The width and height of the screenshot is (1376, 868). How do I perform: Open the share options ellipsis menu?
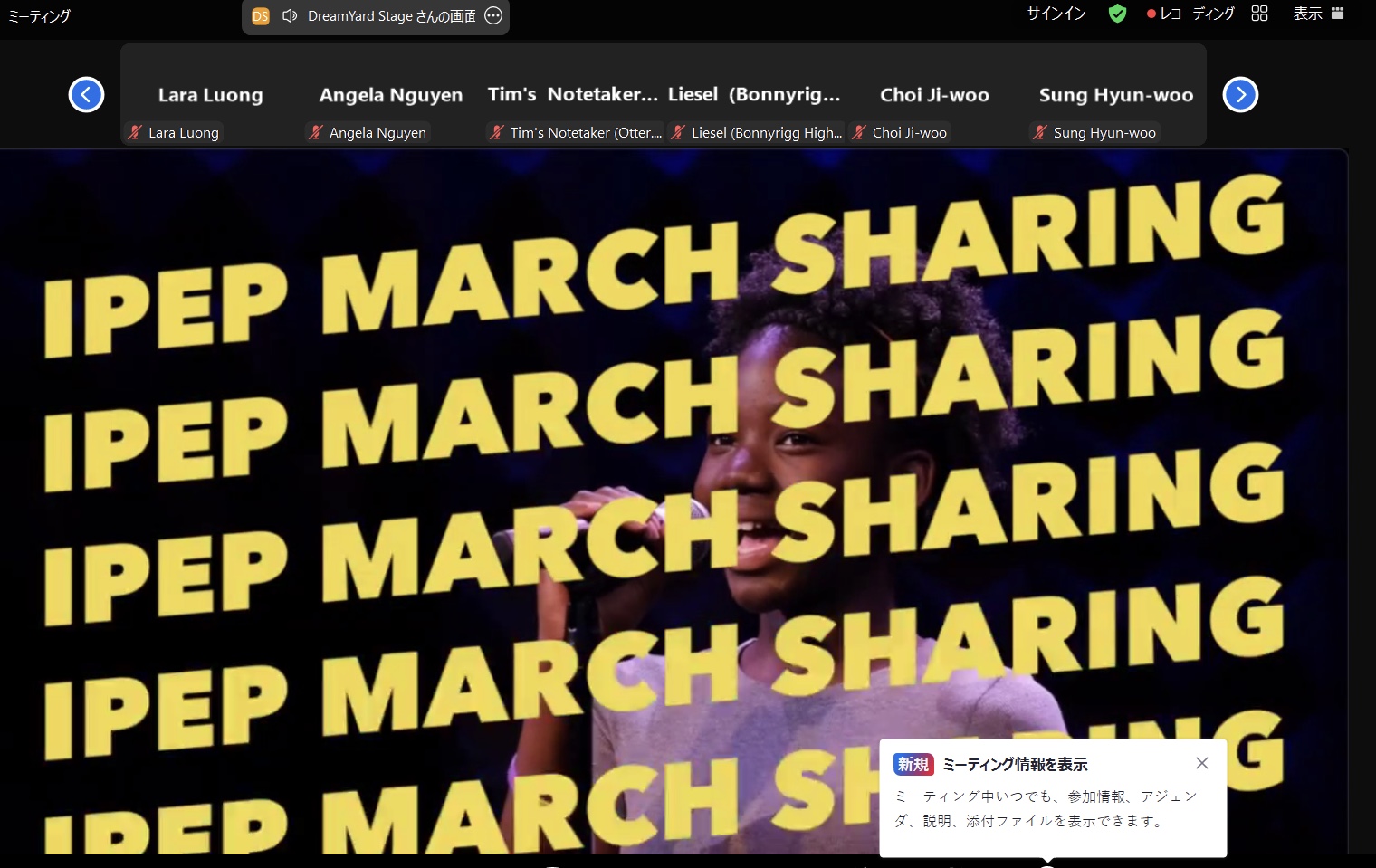pyautogui.click(x=493, y=16)
